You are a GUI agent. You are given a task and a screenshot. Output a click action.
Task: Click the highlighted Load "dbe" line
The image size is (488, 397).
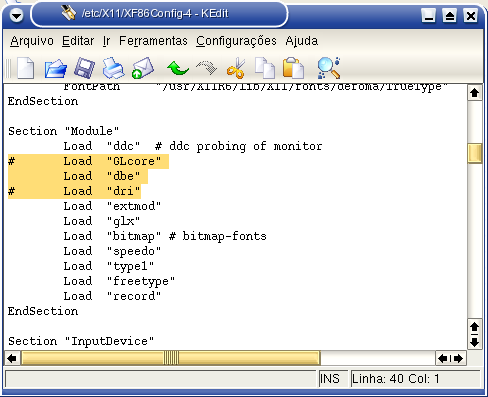tap(78, 176)
